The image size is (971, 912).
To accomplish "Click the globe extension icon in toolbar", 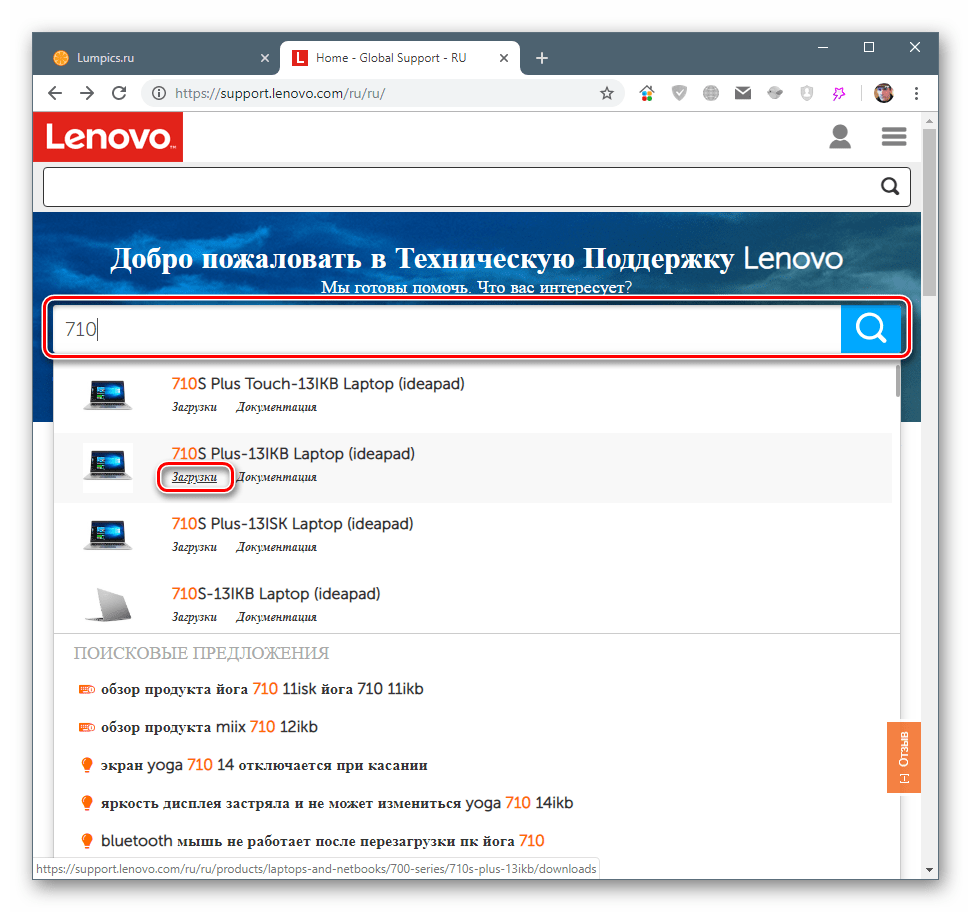I will pos(710,92).
